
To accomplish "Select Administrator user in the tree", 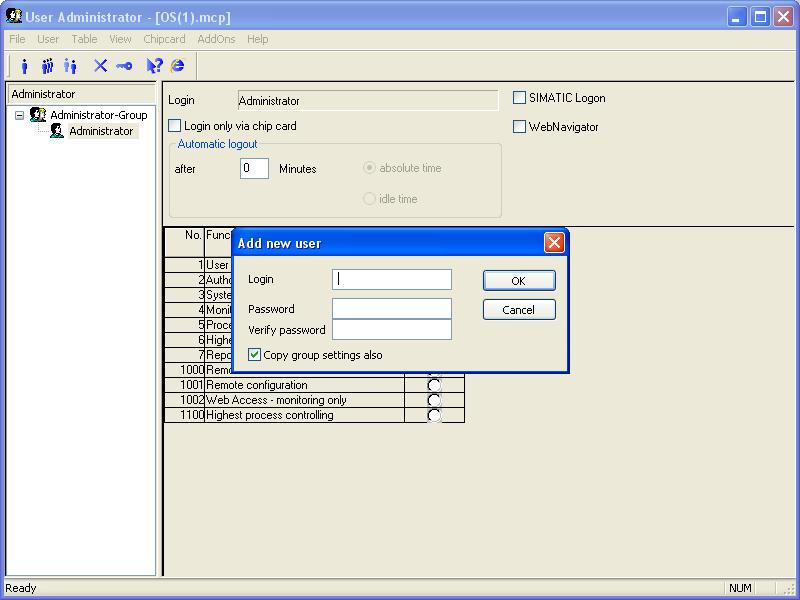I will pos(100,131).
